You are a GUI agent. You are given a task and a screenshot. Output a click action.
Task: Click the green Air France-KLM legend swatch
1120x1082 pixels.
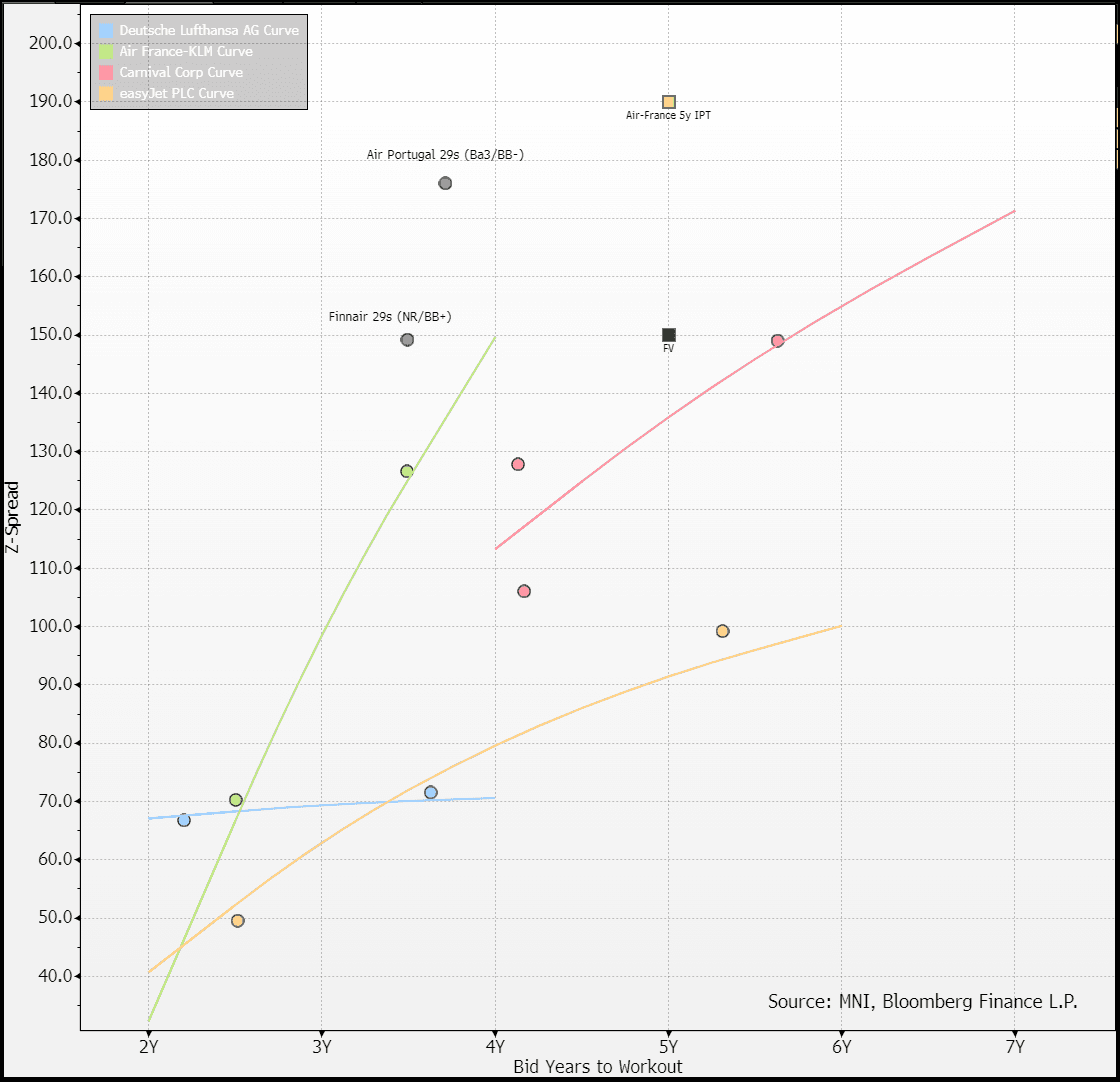coord(106,51)
